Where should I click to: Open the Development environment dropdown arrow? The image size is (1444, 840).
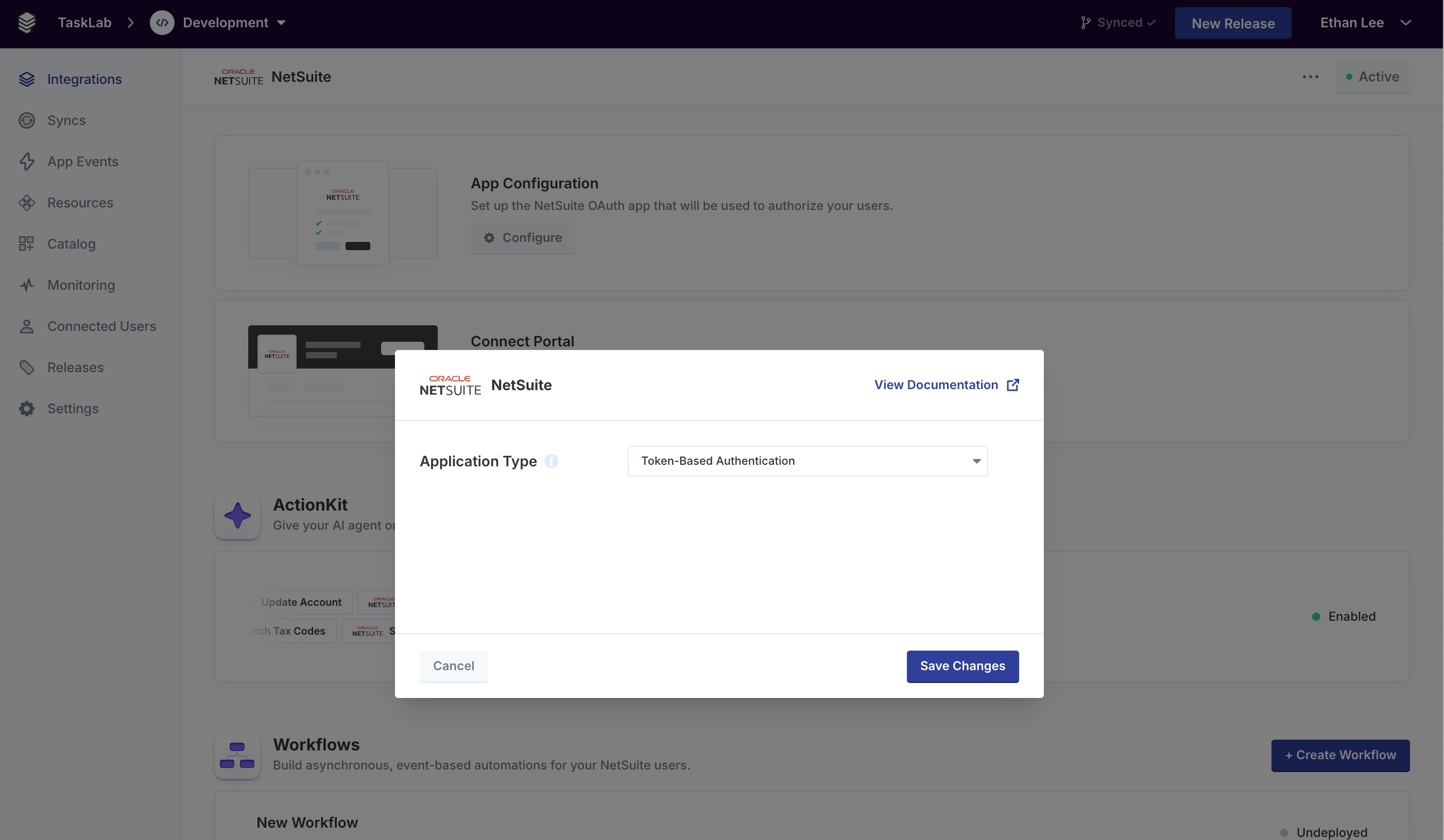click(281, 23)
